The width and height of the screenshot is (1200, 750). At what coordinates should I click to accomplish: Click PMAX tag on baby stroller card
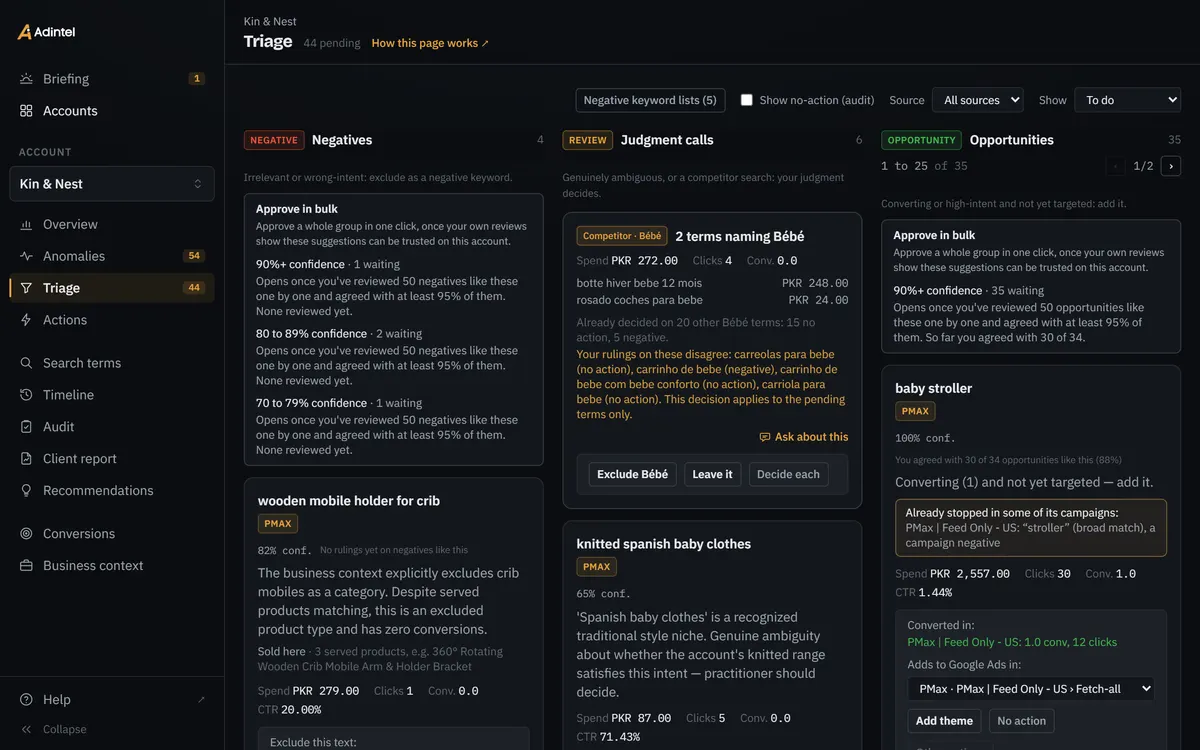tap(915, 411)
